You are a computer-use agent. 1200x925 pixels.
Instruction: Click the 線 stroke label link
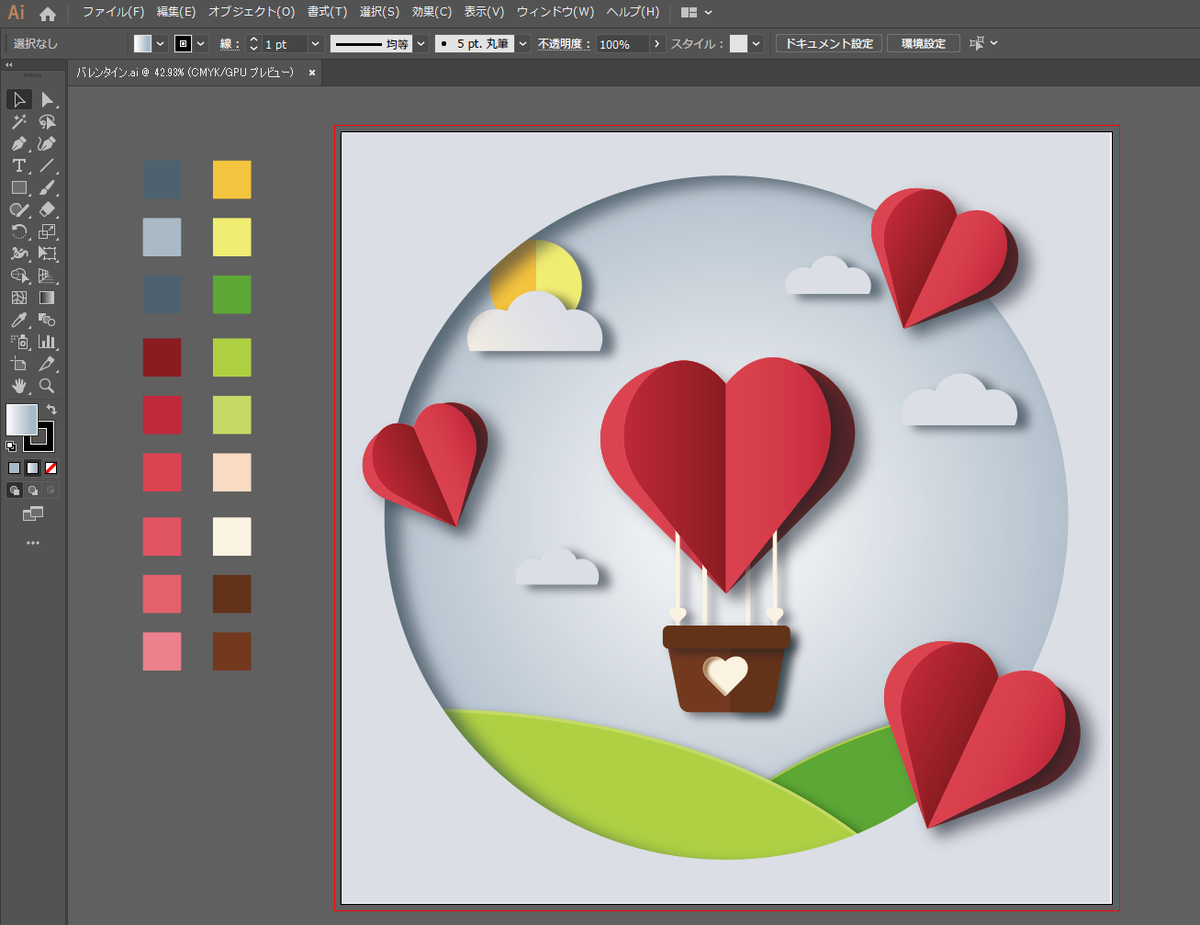click(x=228, y=44)
